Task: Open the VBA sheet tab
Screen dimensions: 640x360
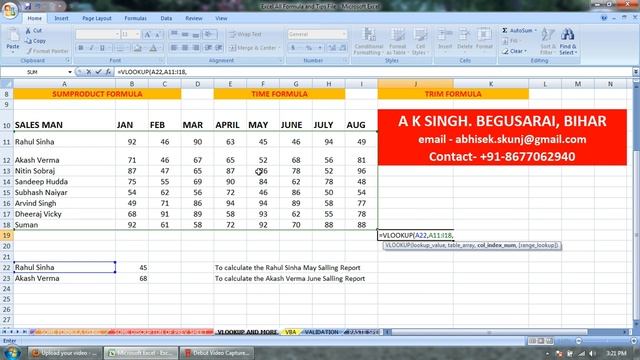Action: [291, 332]
